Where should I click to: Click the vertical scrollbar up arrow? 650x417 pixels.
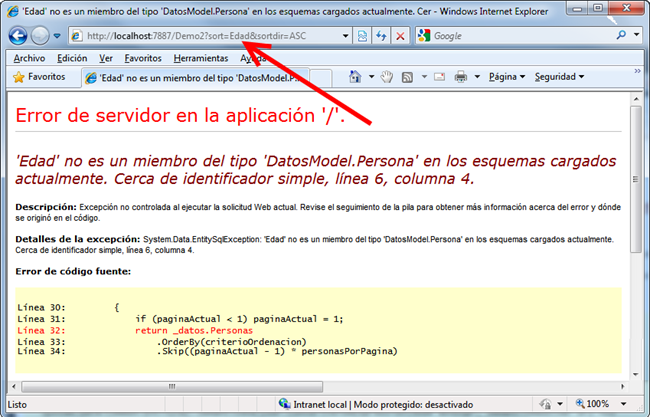point(636,99)
